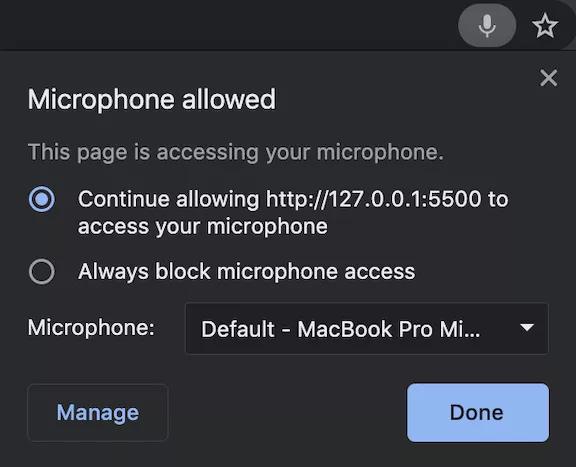Click 'Default - MacBook Pro Mi...' combo box text
Image resolution: width=576 pixels, height=467 pixels.
coord(341,329)
